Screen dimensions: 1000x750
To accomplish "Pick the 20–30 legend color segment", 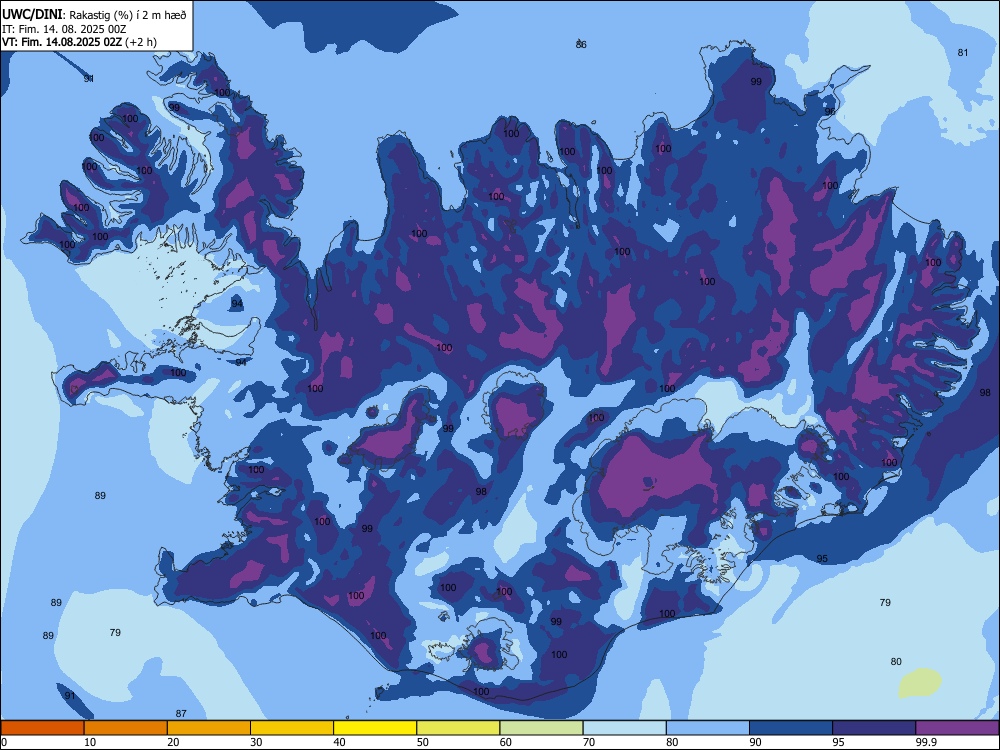I will tap(209, 728).
